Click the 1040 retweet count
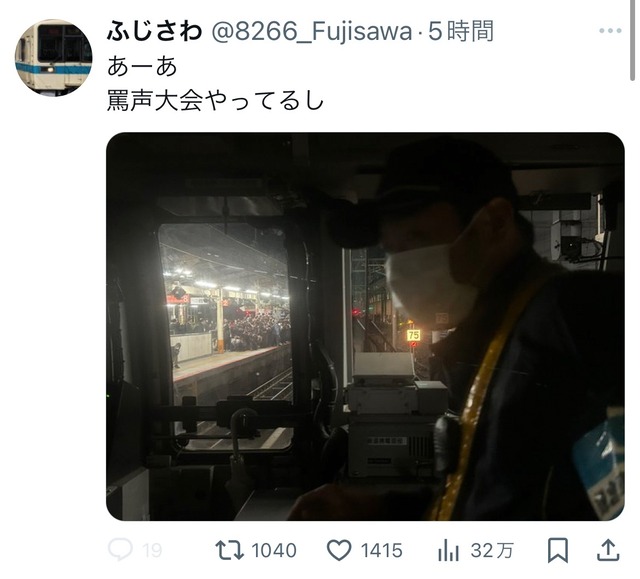 274,550
